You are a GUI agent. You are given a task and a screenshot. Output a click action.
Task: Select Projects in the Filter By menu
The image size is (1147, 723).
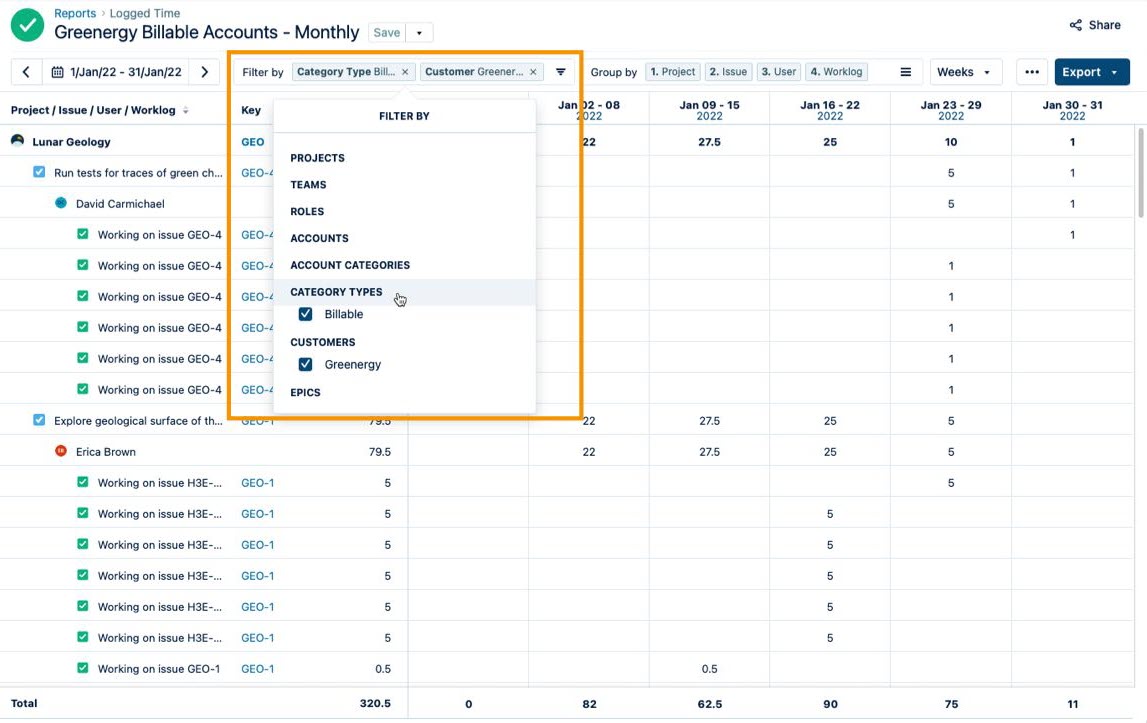(x=317, y=157)
